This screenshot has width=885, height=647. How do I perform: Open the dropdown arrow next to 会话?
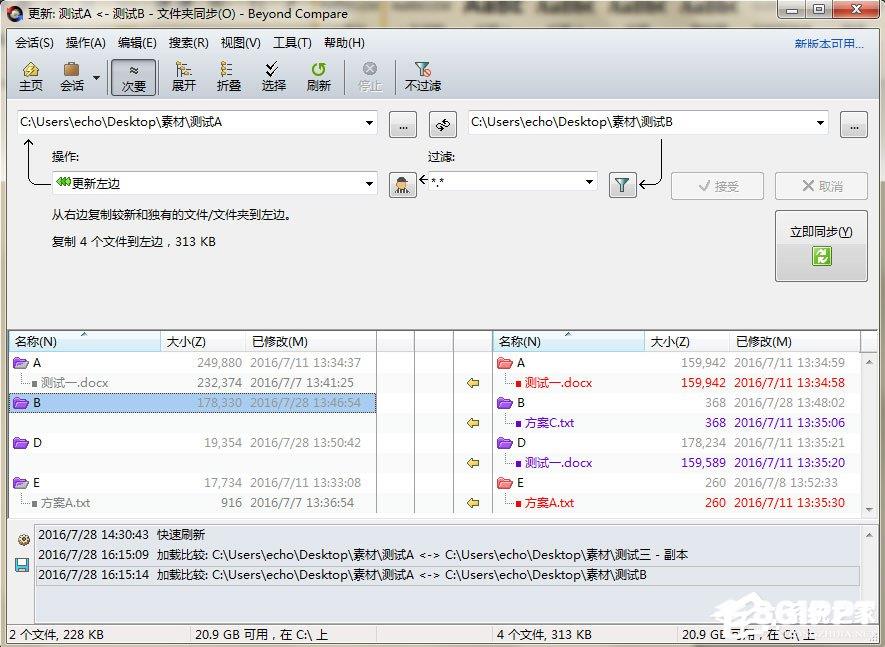pos(97,77)
